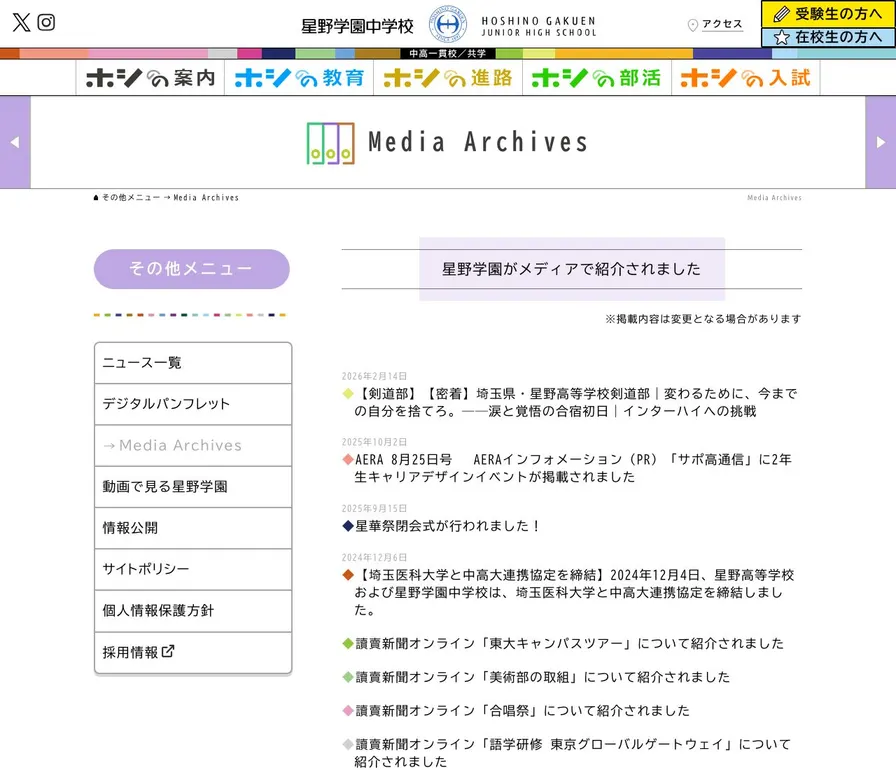Viewport: 896px width, 770px height.
Task: Open ホシの部活 navigation menu
Action: click(x=597, y=78)
